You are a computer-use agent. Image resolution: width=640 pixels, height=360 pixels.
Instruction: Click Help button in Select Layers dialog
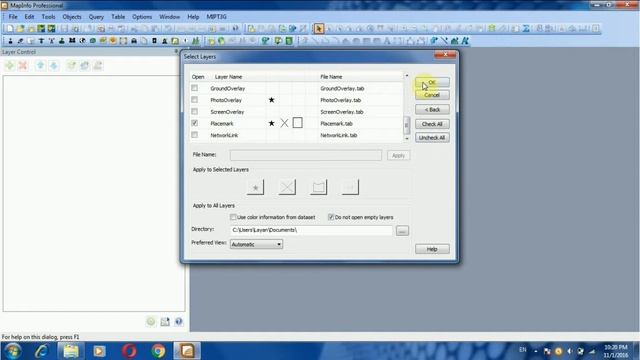[432, 249]
